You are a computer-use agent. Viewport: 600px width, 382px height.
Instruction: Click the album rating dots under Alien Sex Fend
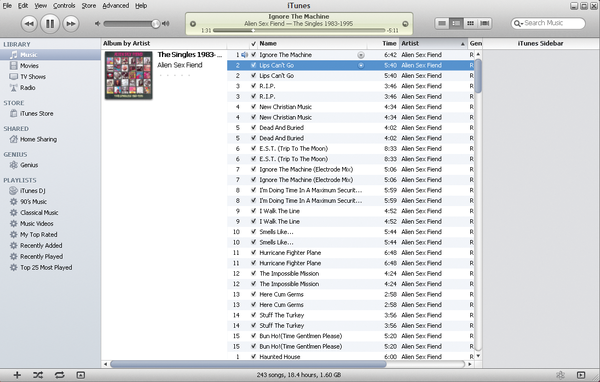(x=174, y=75)
